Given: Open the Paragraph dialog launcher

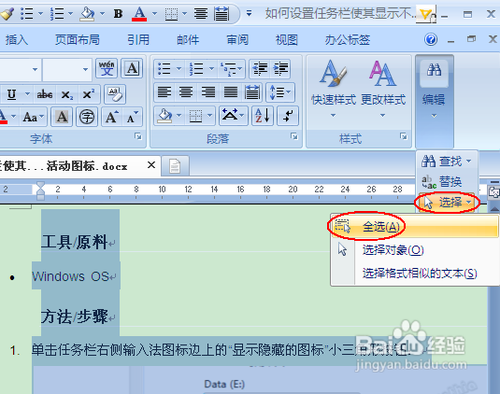Looking at the screenshot, I should coord(294,136).
